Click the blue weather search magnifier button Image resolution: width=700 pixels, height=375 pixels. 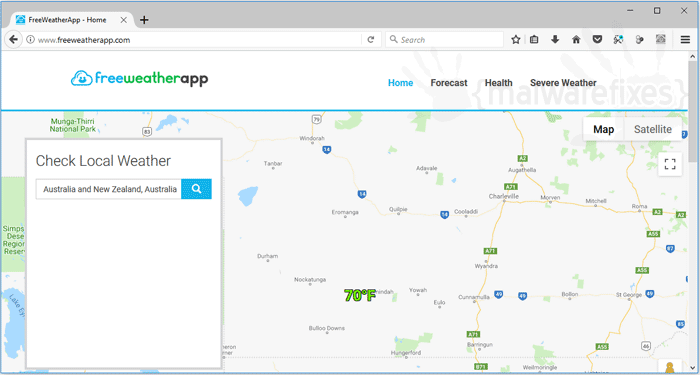(196, 189)
